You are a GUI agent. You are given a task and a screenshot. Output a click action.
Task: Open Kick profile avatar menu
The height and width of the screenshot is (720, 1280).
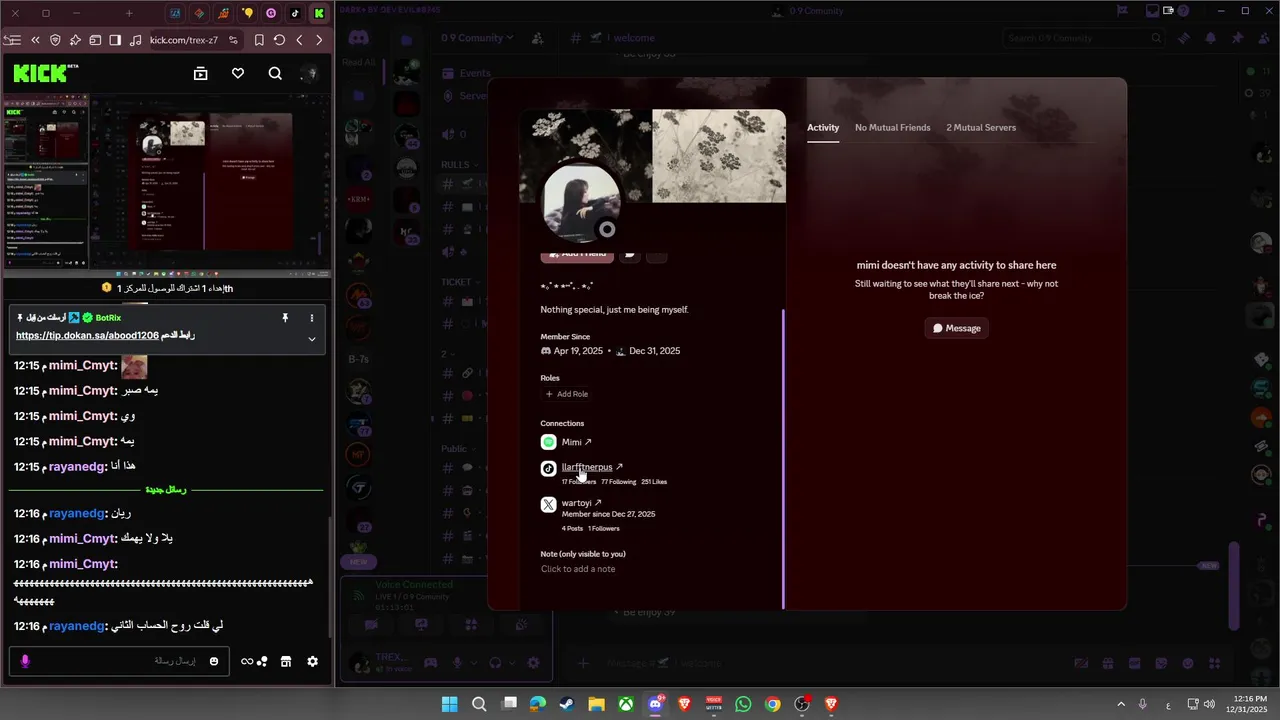(310, 73)
